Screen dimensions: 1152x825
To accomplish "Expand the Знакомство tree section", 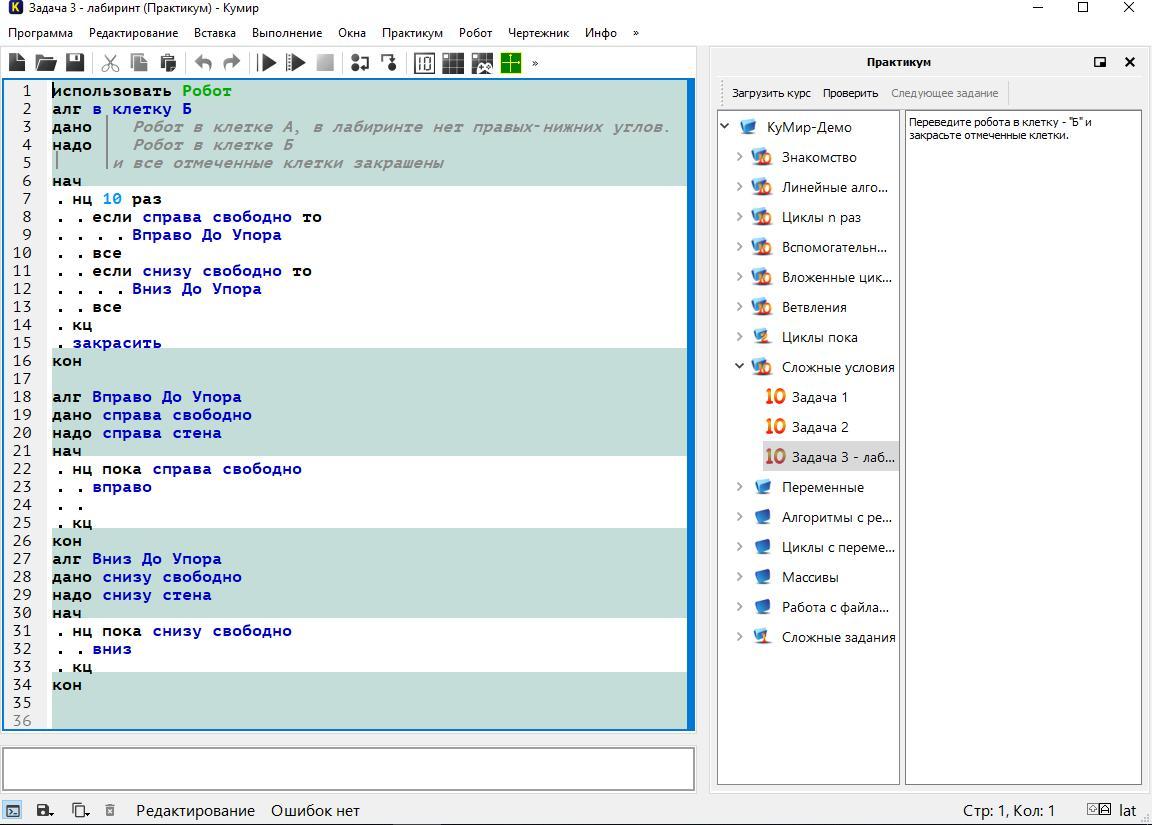I will coord(739,157).
